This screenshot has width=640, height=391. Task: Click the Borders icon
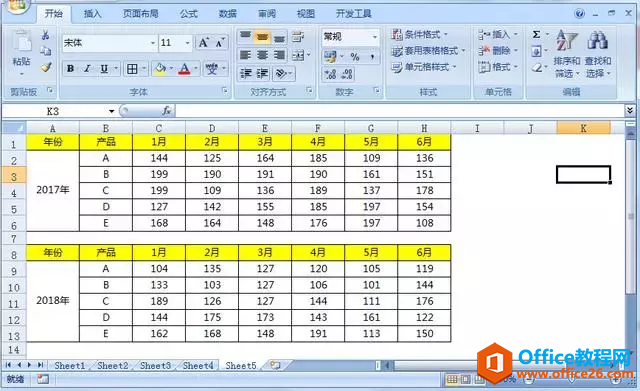[132, 69]
